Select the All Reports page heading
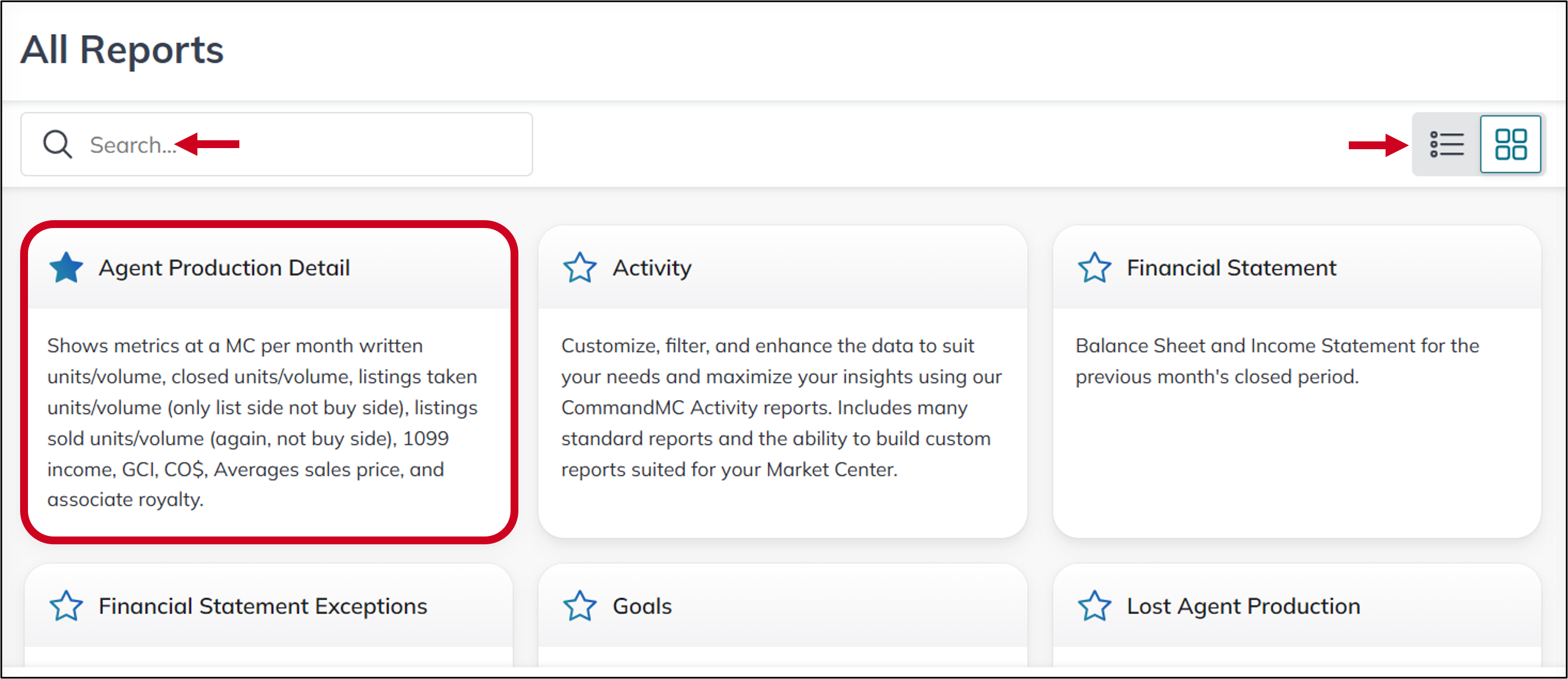Image resolution: width=1568 pixels, height=679 pixels. 122,50
